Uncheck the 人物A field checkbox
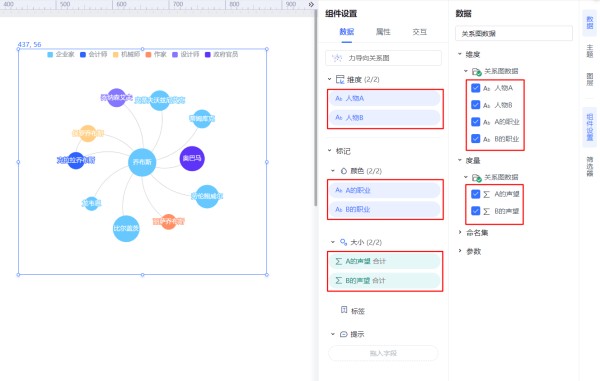Screen dimensions: 600x381 click(476, 88)
